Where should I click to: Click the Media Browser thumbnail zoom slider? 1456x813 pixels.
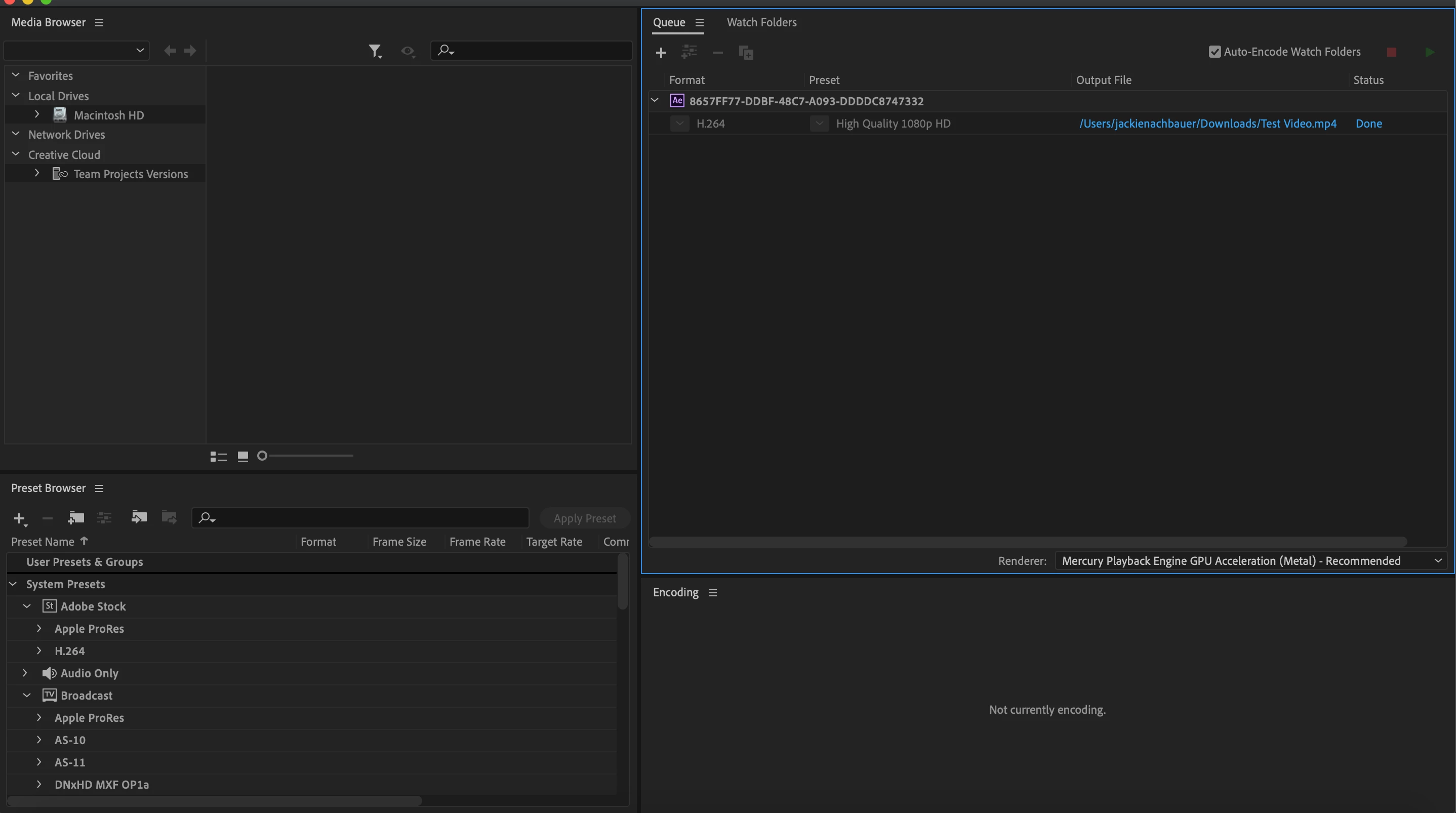coord(306,456)
